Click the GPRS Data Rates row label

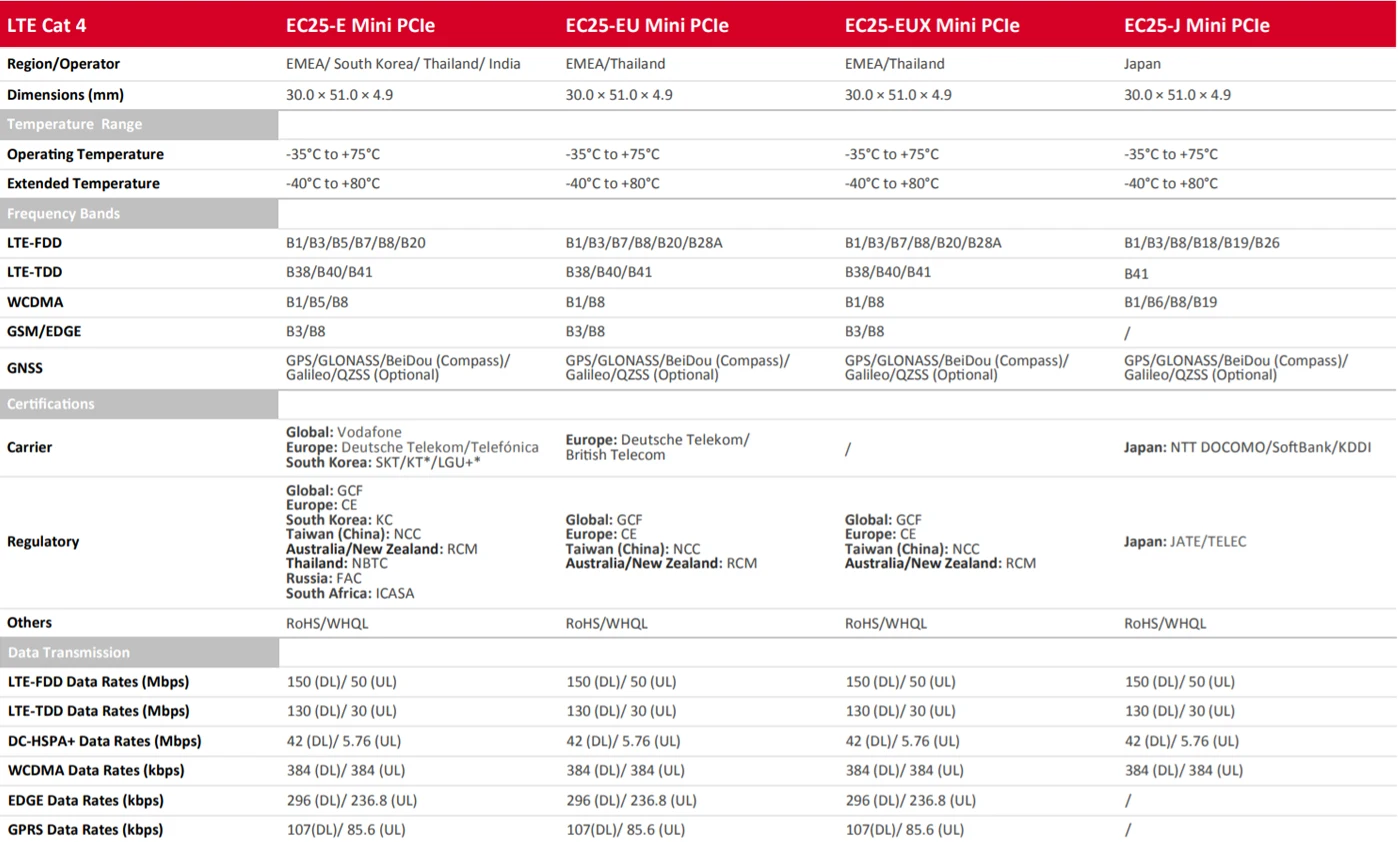tap(85, 830)
